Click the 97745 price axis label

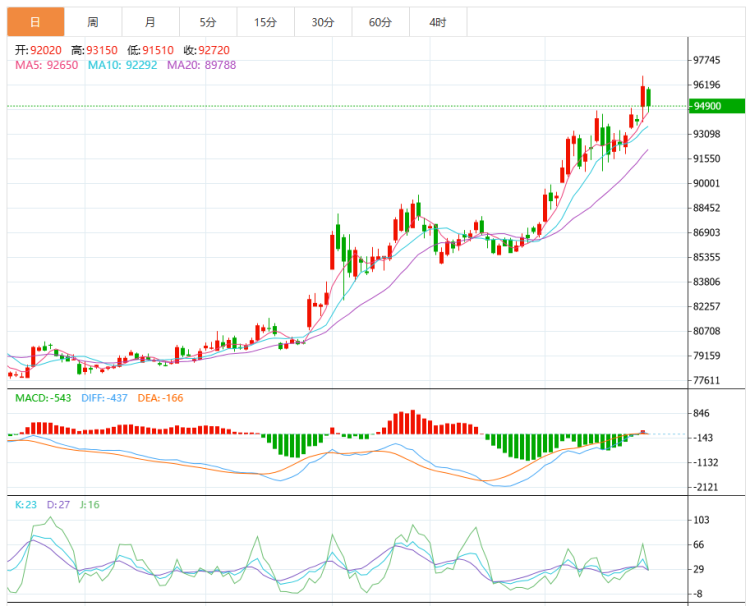tap(708, 61)
